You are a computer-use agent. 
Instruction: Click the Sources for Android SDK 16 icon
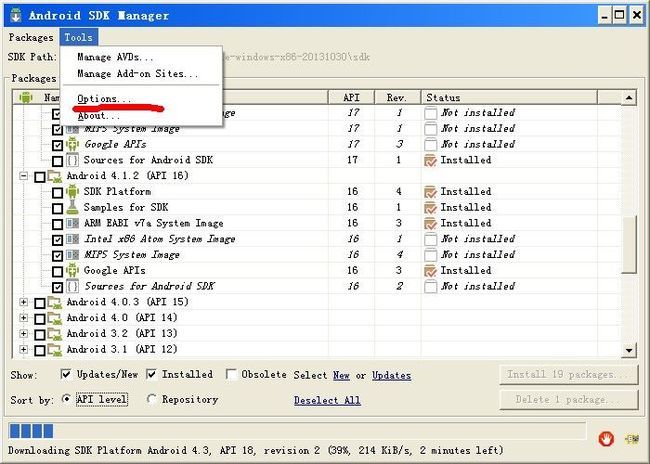point(73,286)
